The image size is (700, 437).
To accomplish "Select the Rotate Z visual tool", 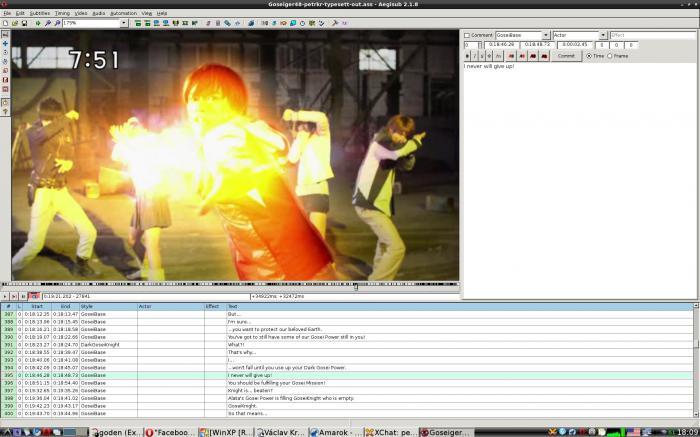I will pyautogui.click(x=5, y=52).
